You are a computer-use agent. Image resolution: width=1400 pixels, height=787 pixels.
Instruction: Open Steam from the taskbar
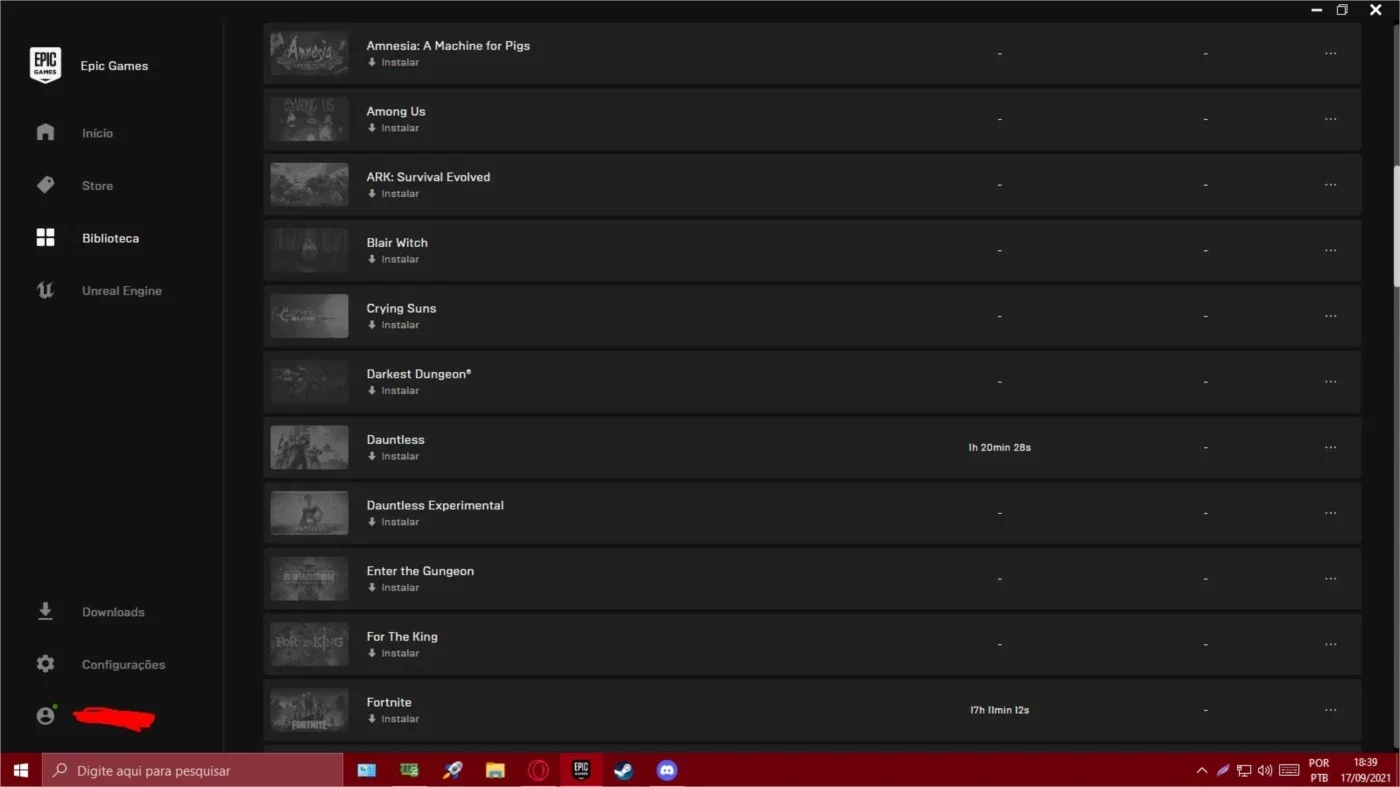(x=624, y=770)
